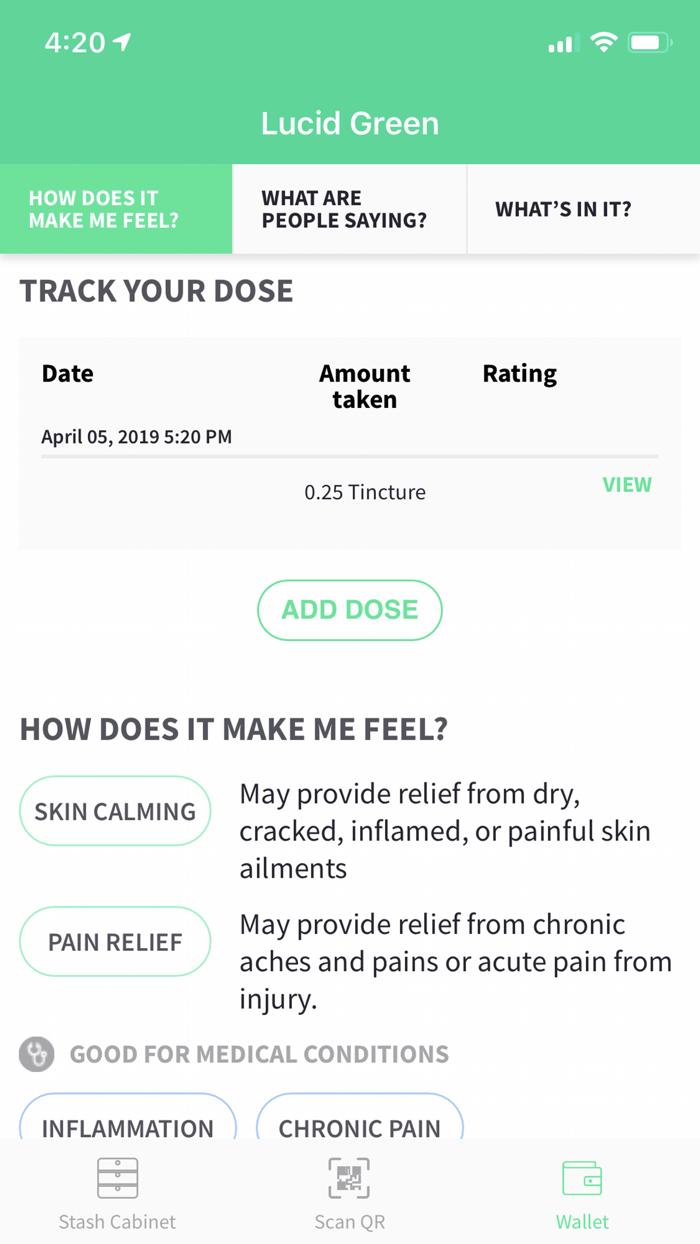Open the 0.25 Tincture dose details
The height and width of the screenshot is (1244, 700).
(x=365, y=492)
